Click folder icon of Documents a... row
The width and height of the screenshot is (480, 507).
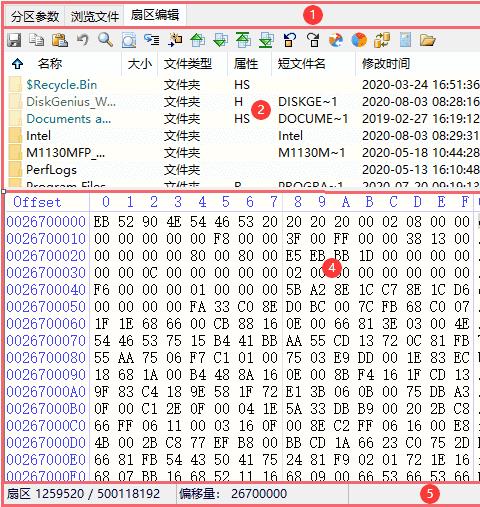tap(15, 119)
